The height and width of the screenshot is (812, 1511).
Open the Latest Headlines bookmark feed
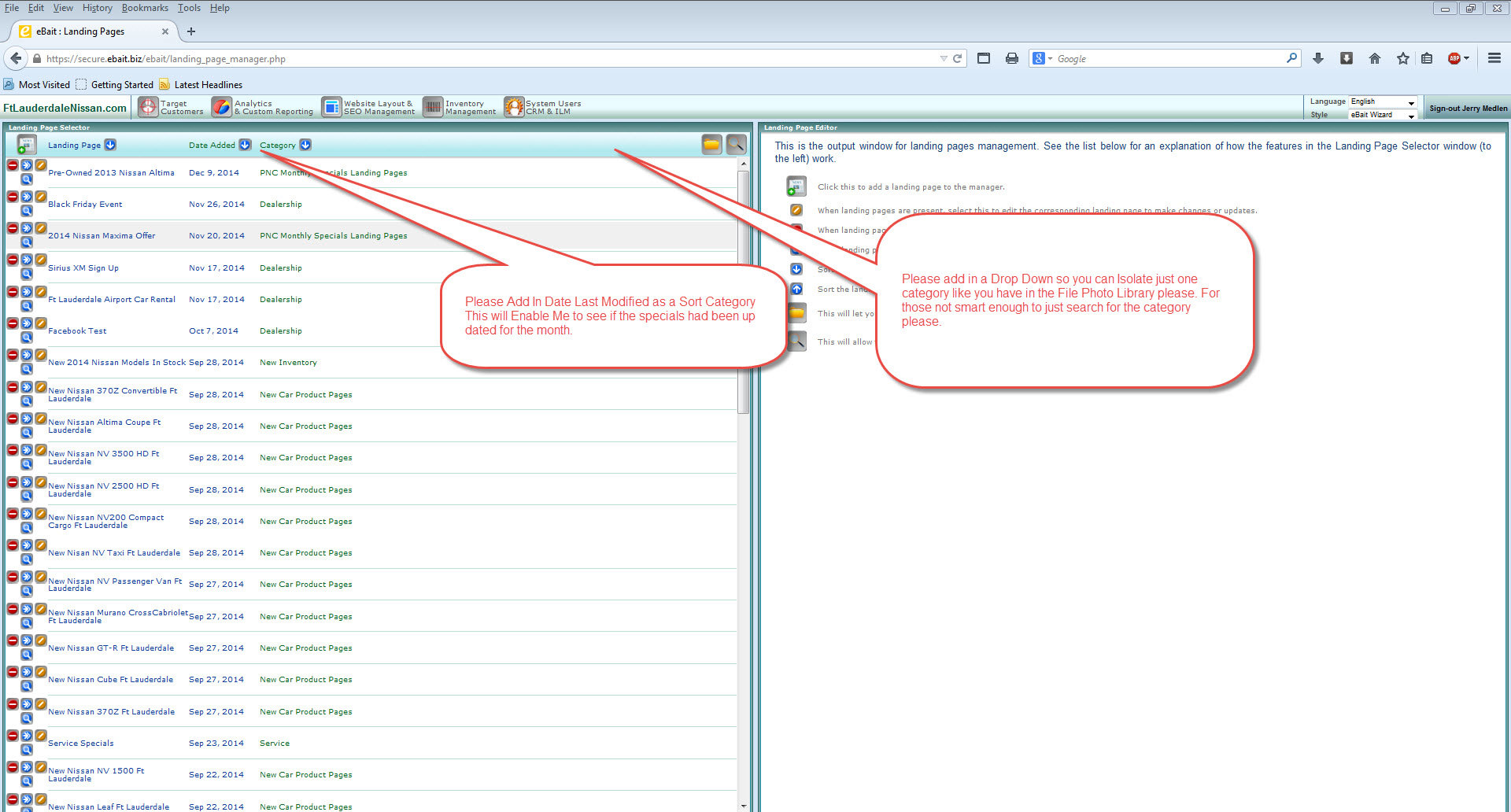coord(201,85)
